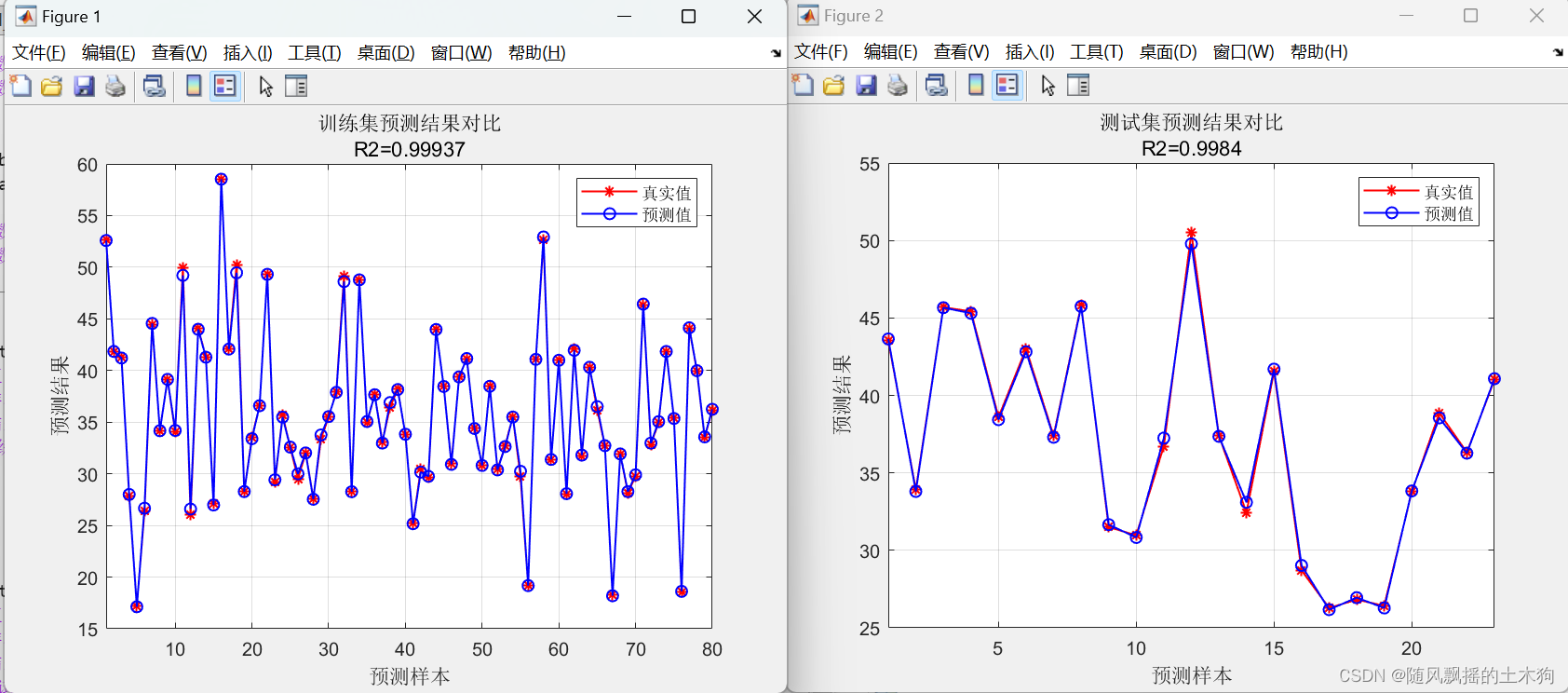Image resolution: width=1568 pixels, height=693 pixels.
Task: Minimize the Figure 1 window
Action: [625, 17]
